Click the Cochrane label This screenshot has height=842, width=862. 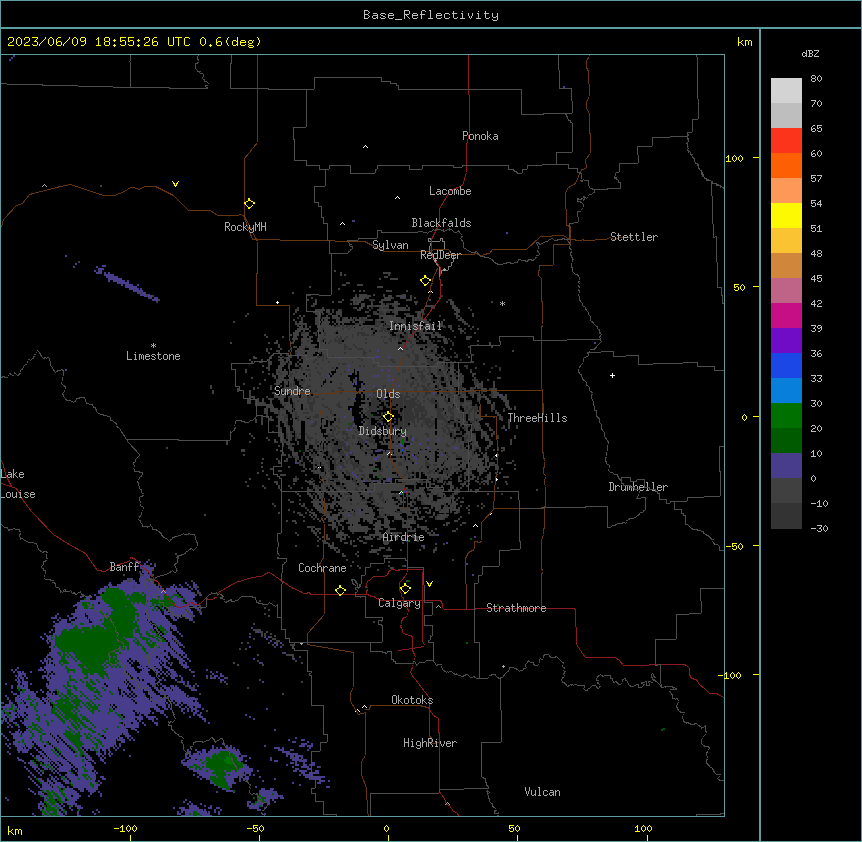coord(322,568)
